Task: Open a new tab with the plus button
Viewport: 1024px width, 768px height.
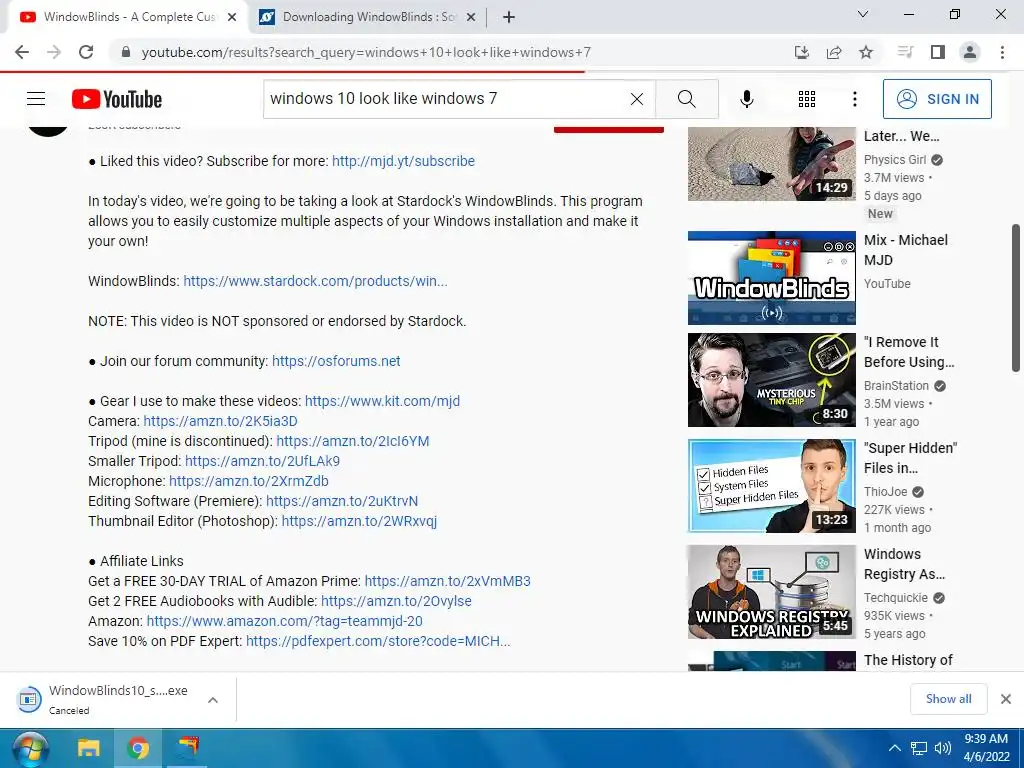Action: pyautogui.click(x=509, y=17)
